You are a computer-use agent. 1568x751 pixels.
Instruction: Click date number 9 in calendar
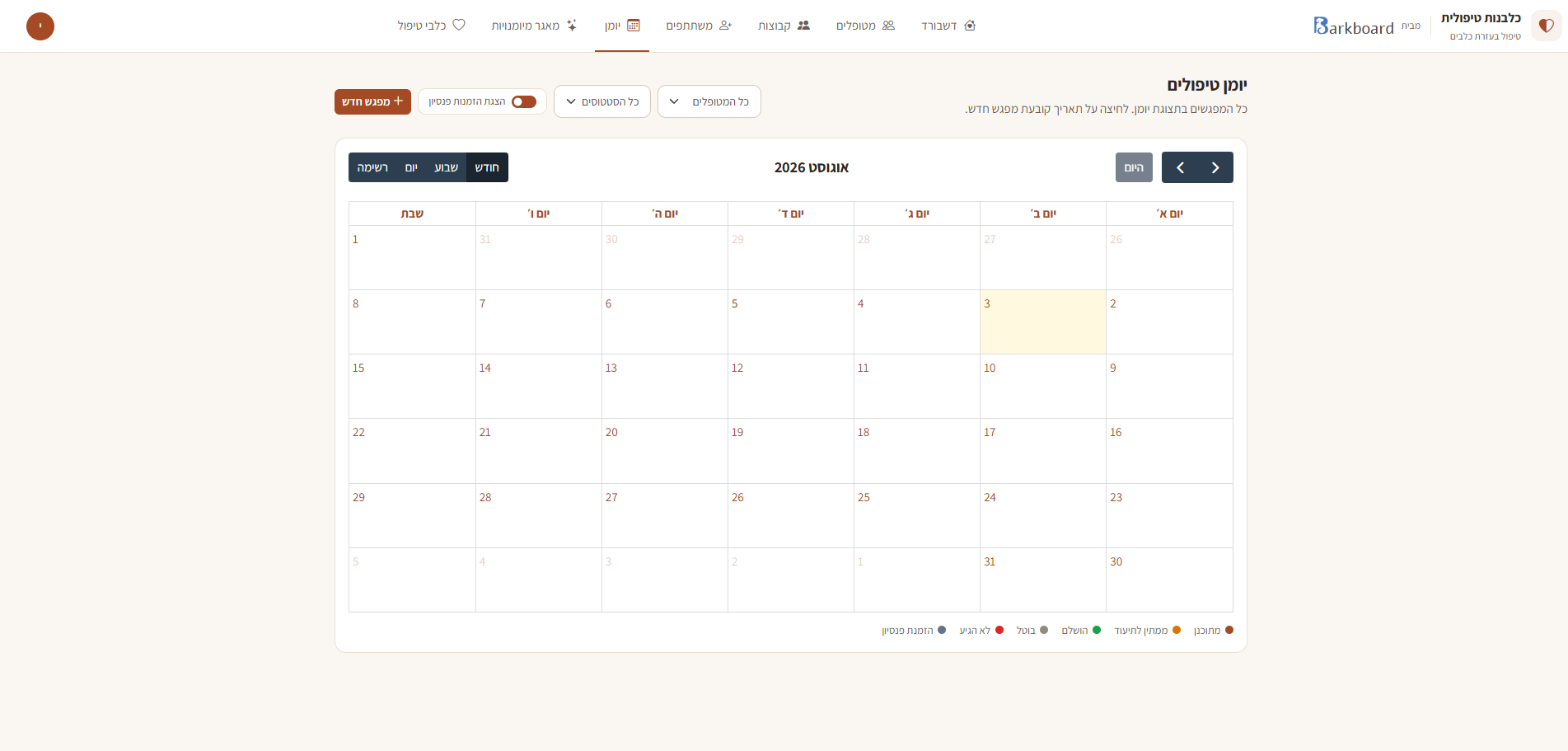click(1113, 368)
